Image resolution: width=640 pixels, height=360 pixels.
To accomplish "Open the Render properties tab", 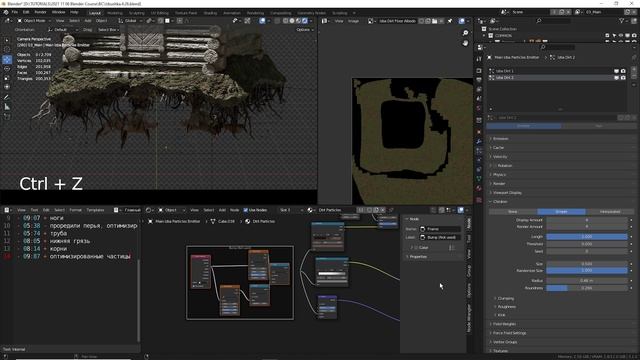I will coord(479,70).
